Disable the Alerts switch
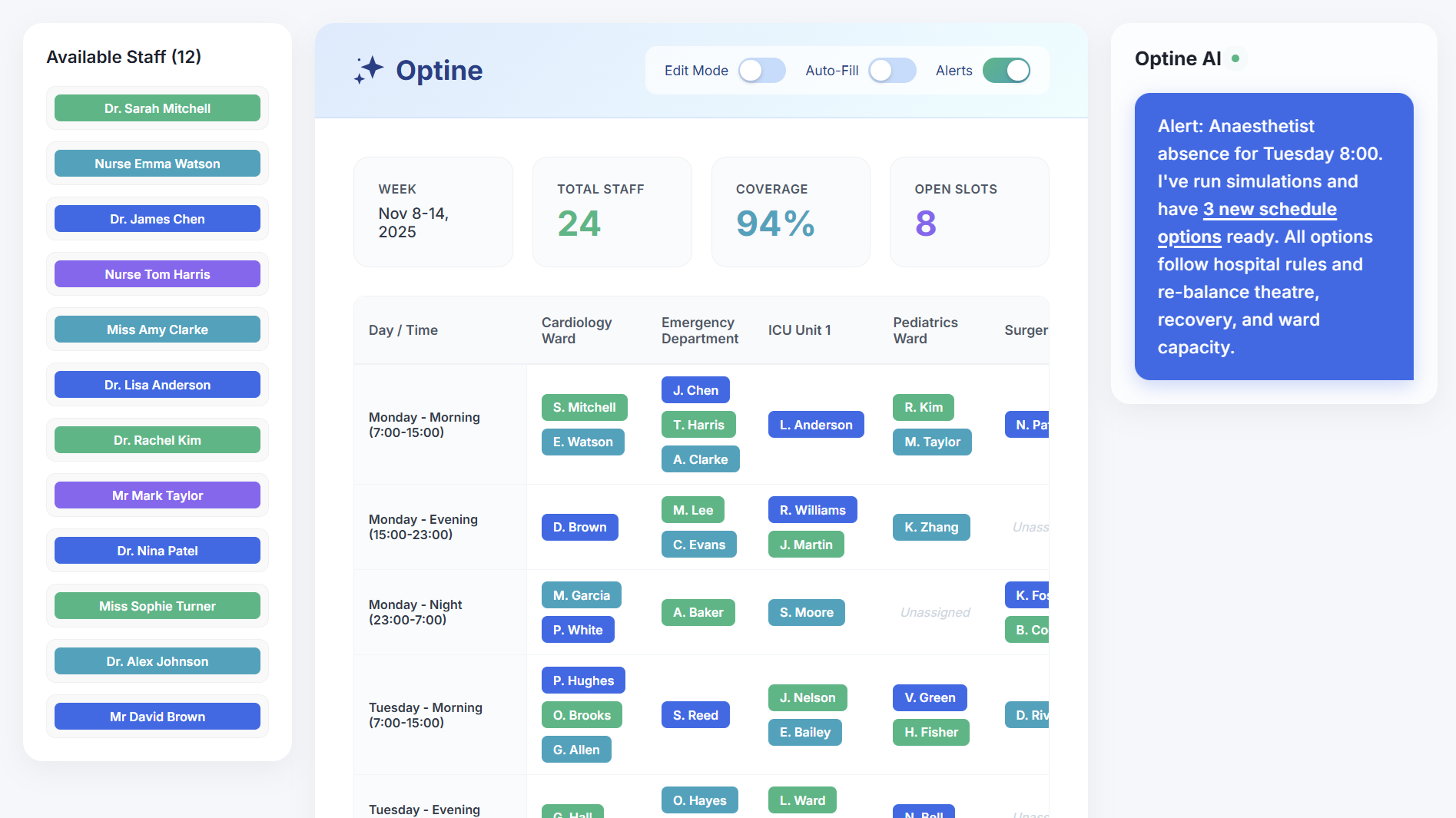 click(x=1007, y=70)
